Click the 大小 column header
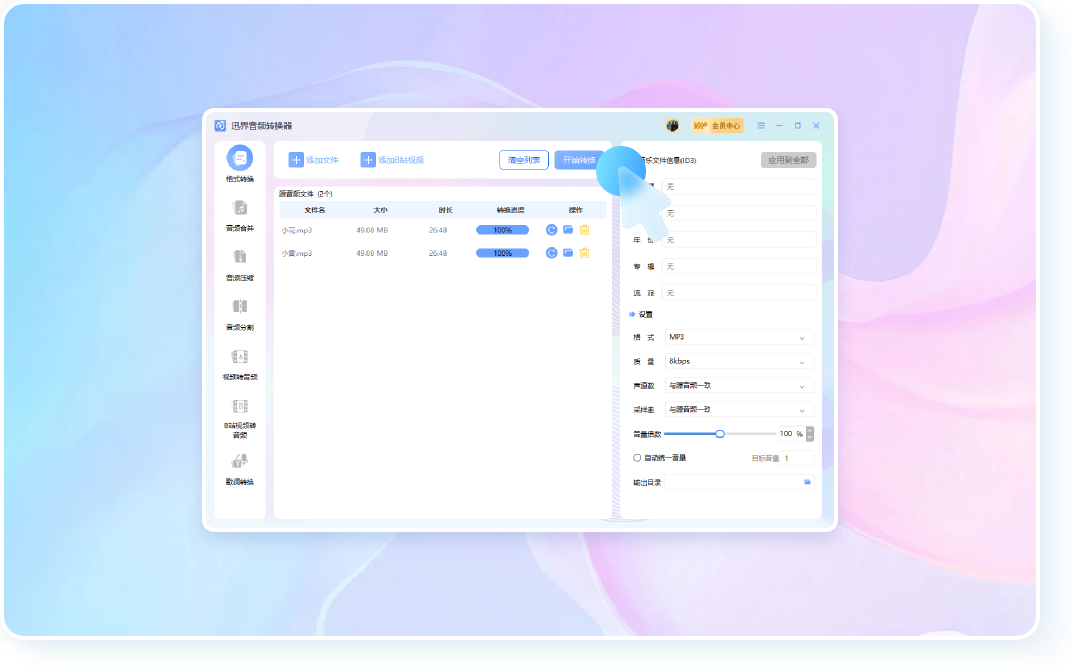Image resolution: width=1072 pixels, height=672 pixels. coord(380,210)
